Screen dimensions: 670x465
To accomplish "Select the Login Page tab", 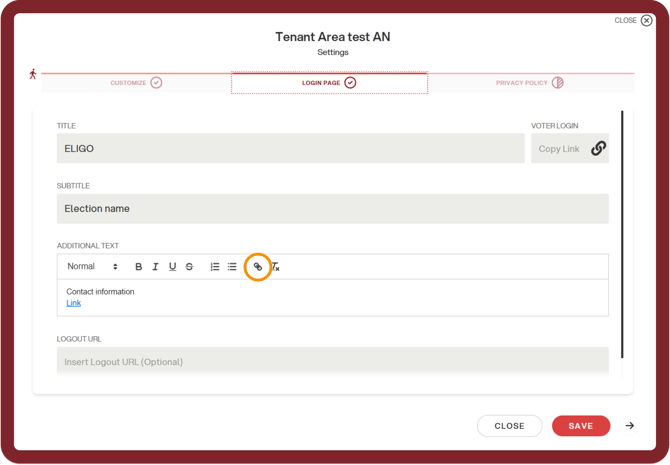I will (329, 82).
